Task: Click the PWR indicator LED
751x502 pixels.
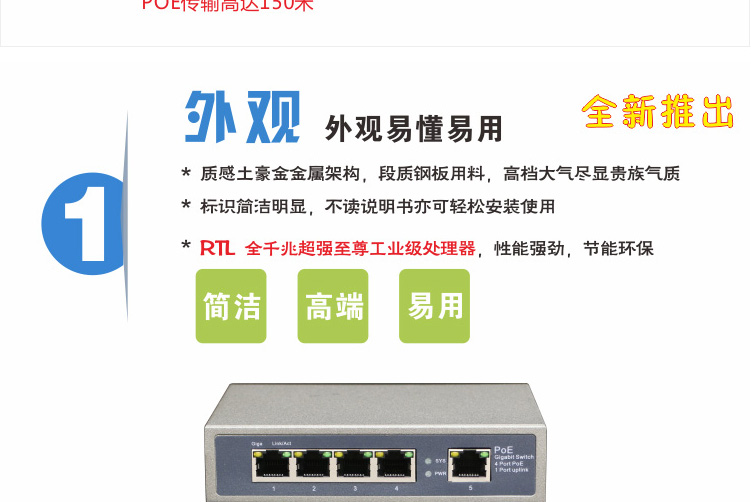Action: click(x=429, y=474)
